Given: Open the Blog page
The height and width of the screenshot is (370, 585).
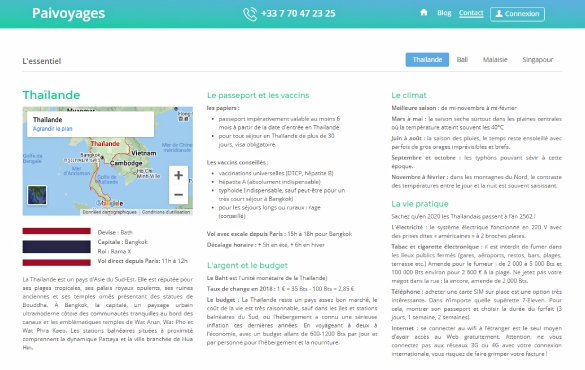Looking at the screenshot, I should [x=444, y=13].
